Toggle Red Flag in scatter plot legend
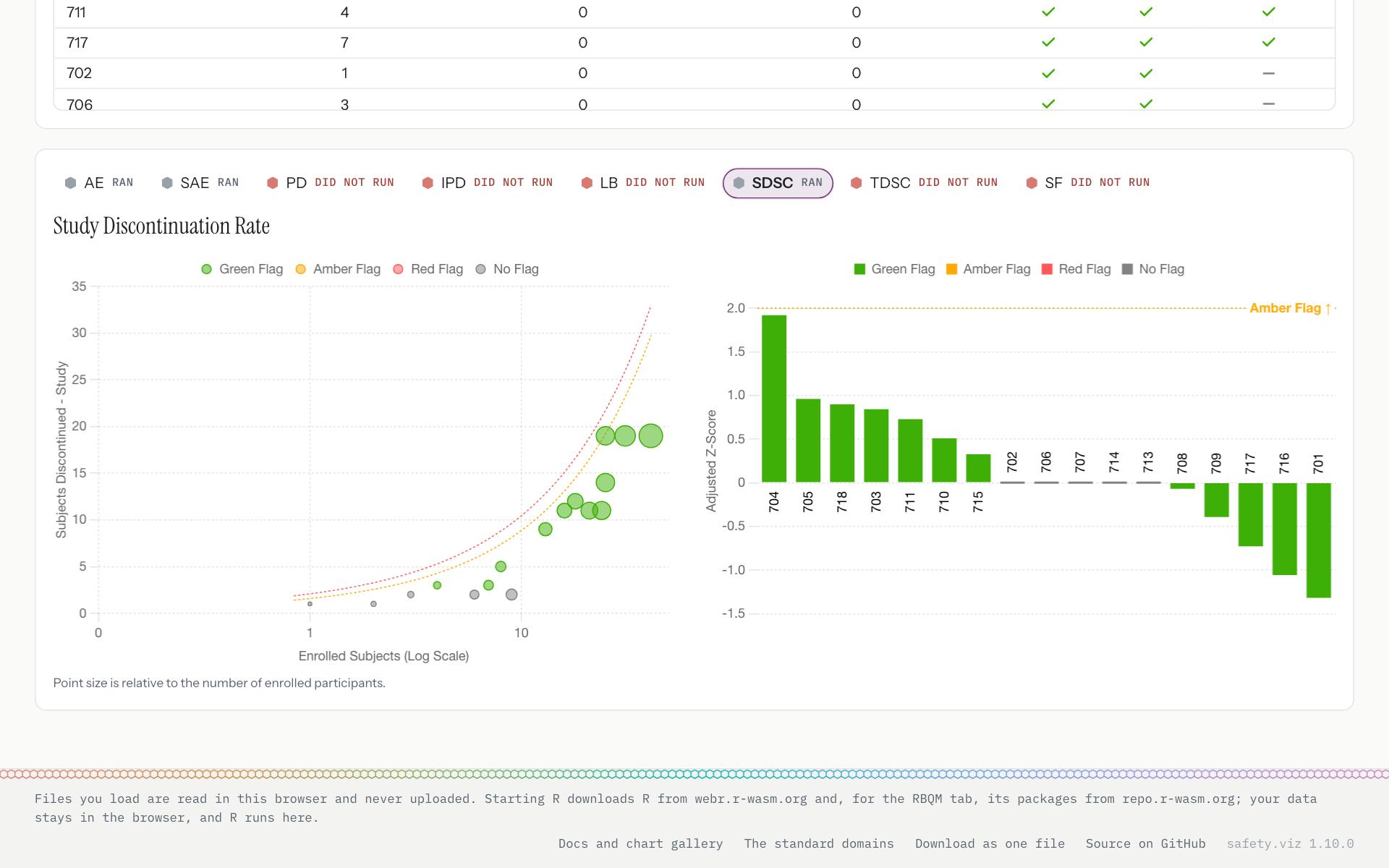This screenshot has height=868, width=1389. (428, 269)
